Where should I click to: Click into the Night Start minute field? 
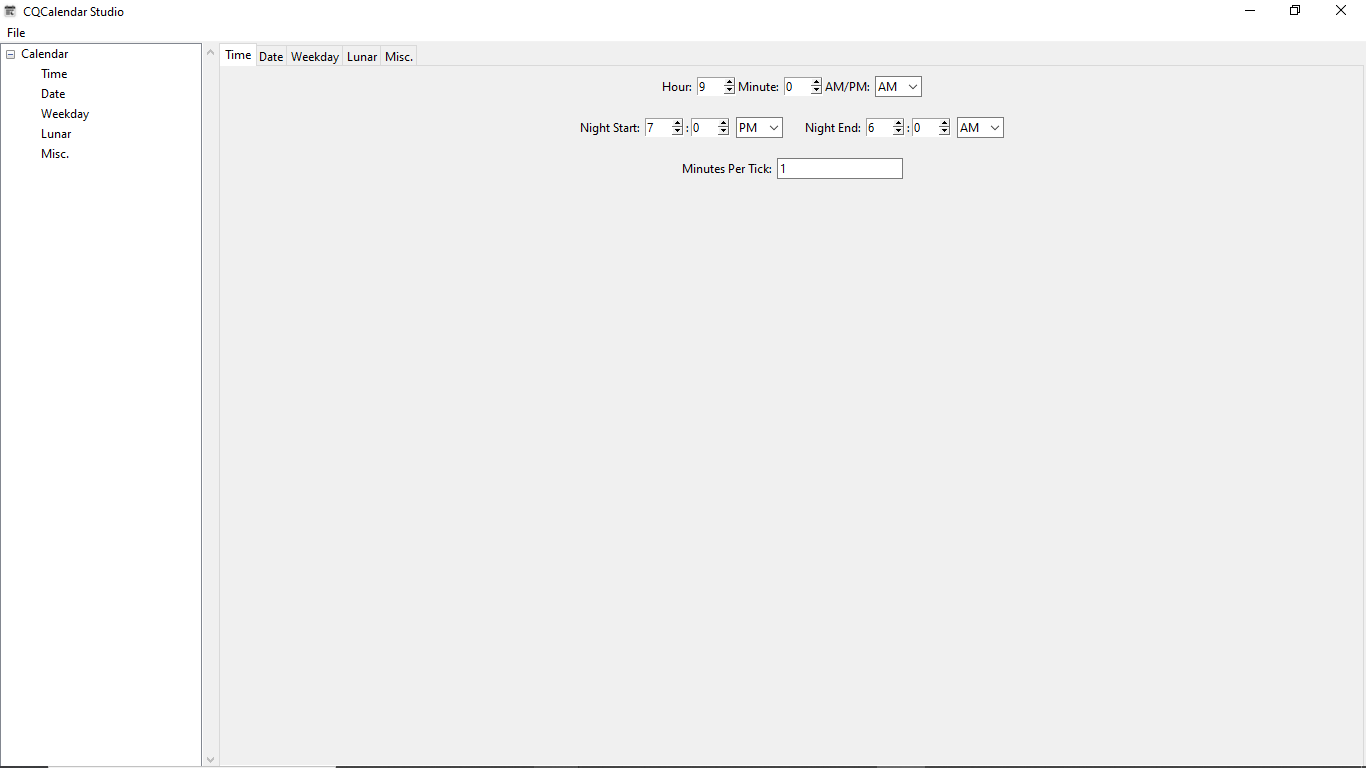click(704, 128)
